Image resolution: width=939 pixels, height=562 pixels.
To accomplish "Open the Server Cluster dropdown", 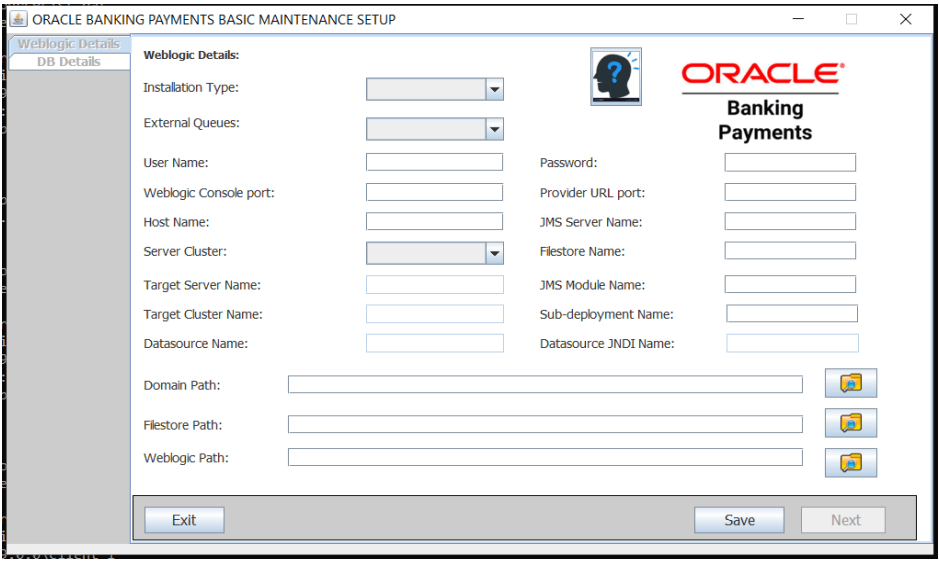I will click(x=435, y=253).
